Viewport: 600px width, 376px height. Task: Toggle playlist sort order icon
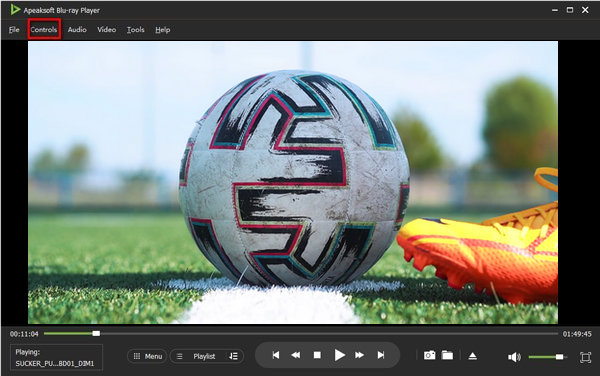tap(233, 356)
